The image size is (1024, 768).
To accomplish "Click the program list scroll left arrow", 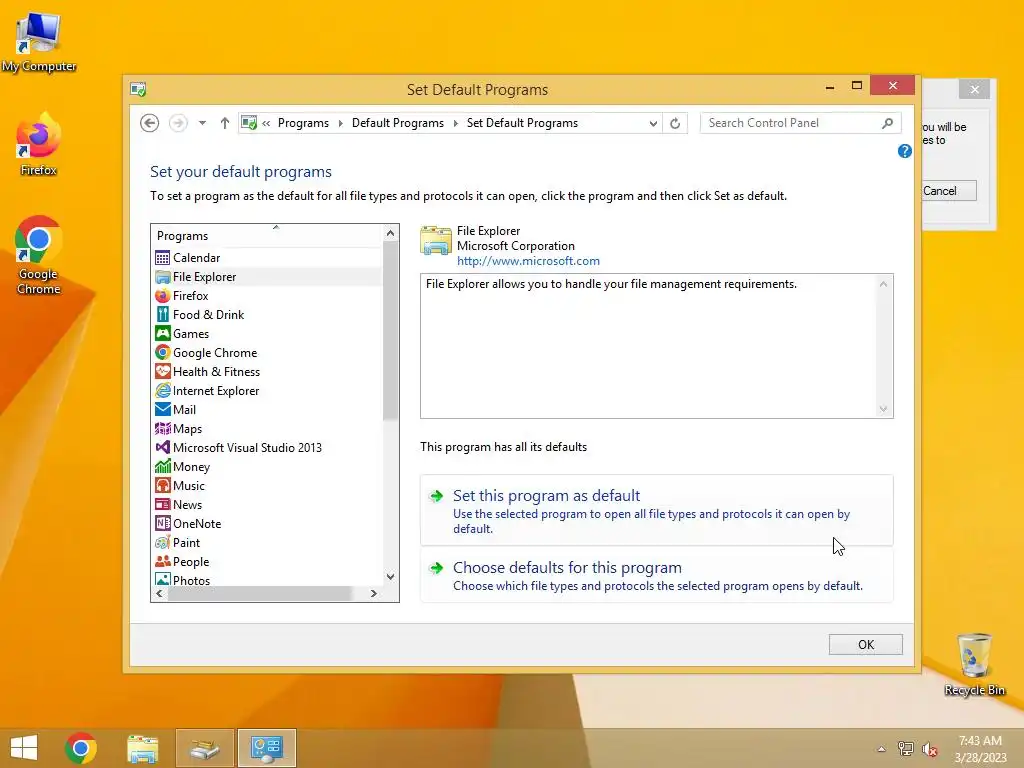I will [159, 594].
